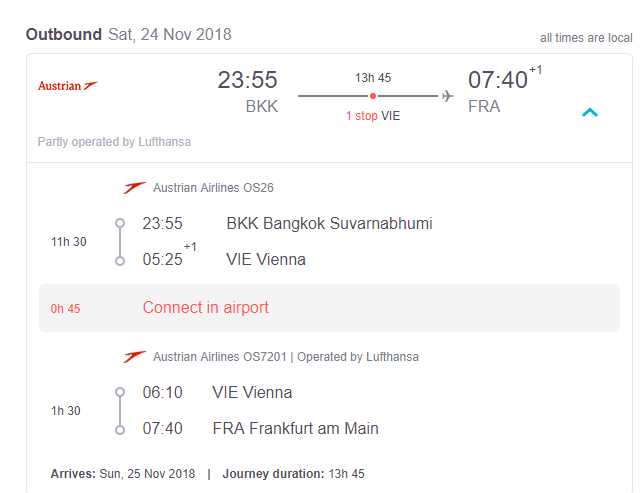Click 'FRA Frankfurt am Main' airport name
The width and height of the screenshot is (640, 493).
(295, 429)
